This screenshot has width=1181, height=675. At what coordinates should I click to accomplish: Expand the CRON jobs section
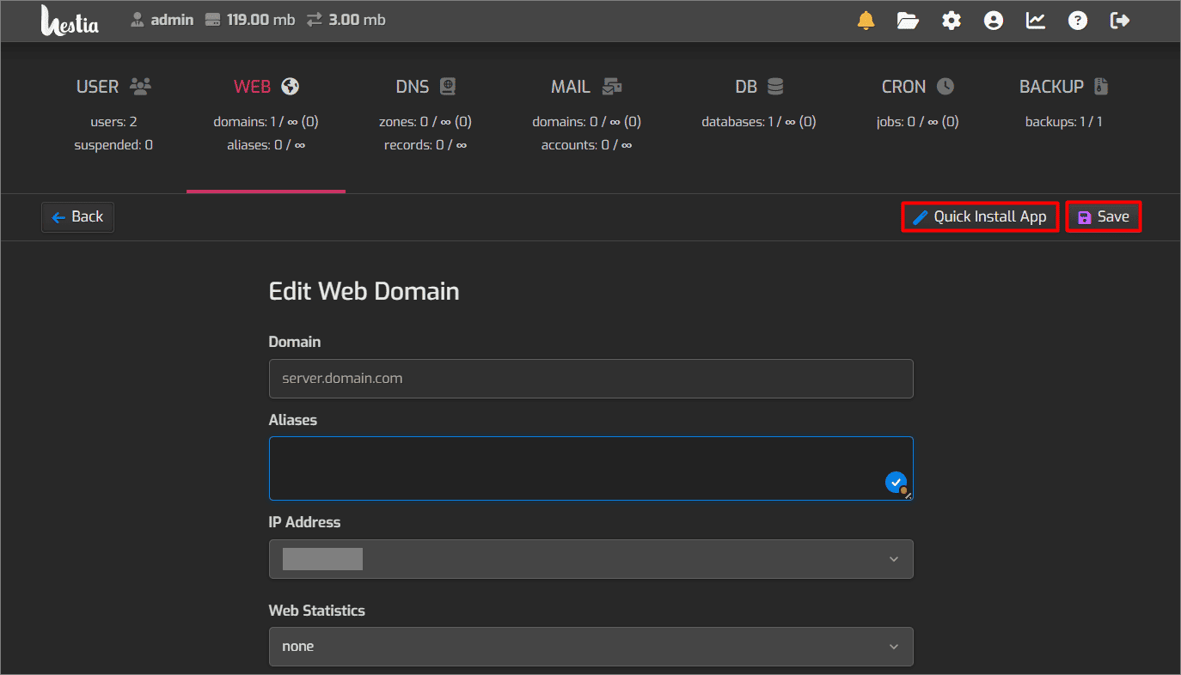point(916,86)
